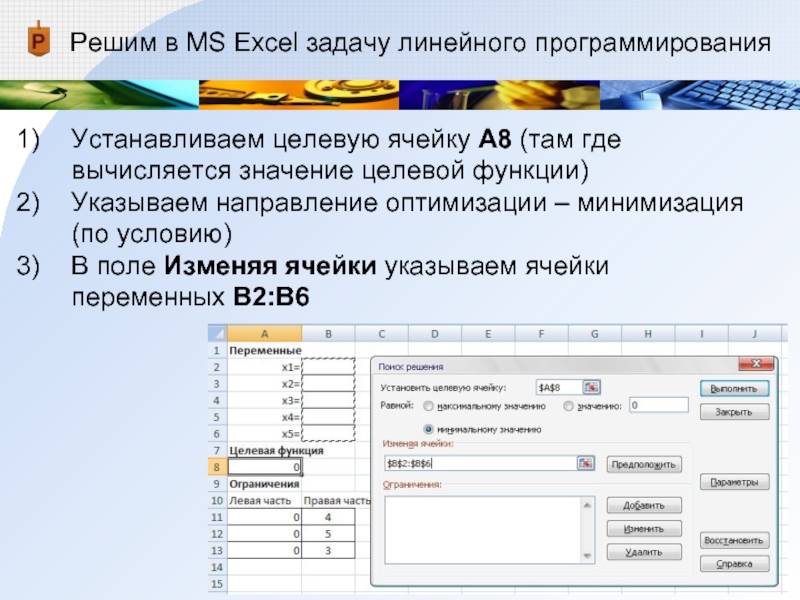Screen dimensions: 800x600
Task: Click cell A11 containing 0
Action: (x=265, y=517)
